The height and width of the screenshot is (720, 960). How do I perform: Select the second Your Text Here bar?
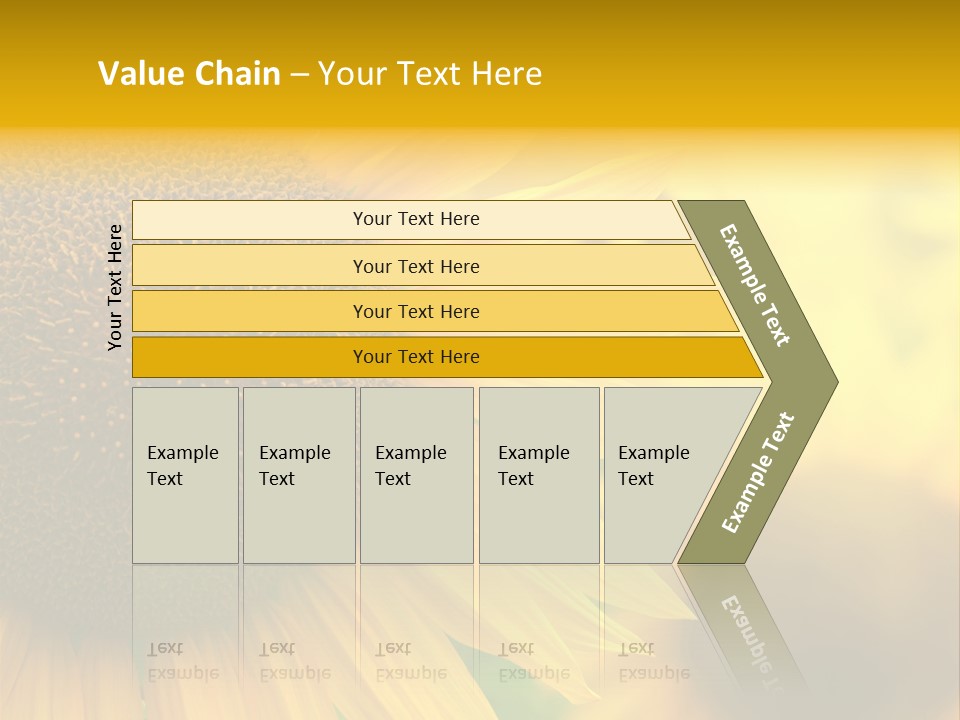coord(415,266)
